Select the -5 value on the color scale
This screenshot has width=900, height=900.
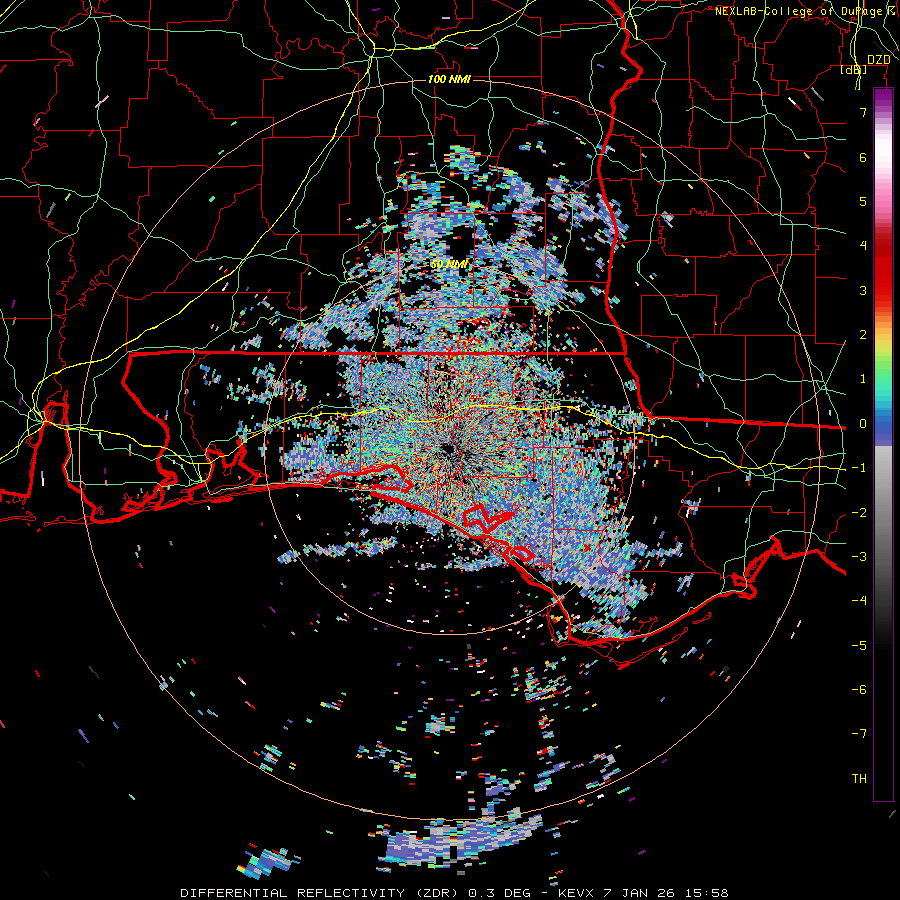click(859, 646)
